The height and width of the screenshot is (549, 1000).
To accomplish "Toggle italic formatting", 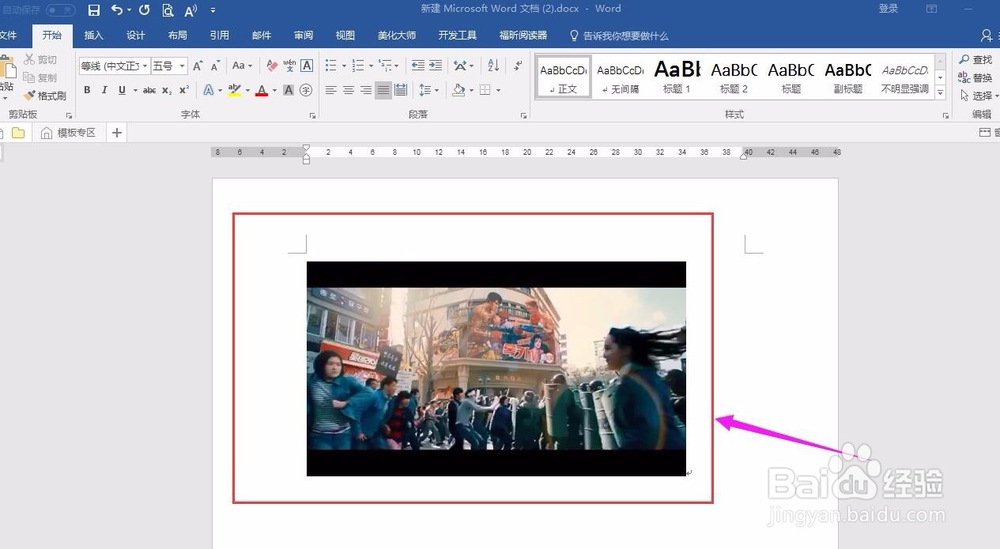I will pyautogui.click(x=104, y=91).
